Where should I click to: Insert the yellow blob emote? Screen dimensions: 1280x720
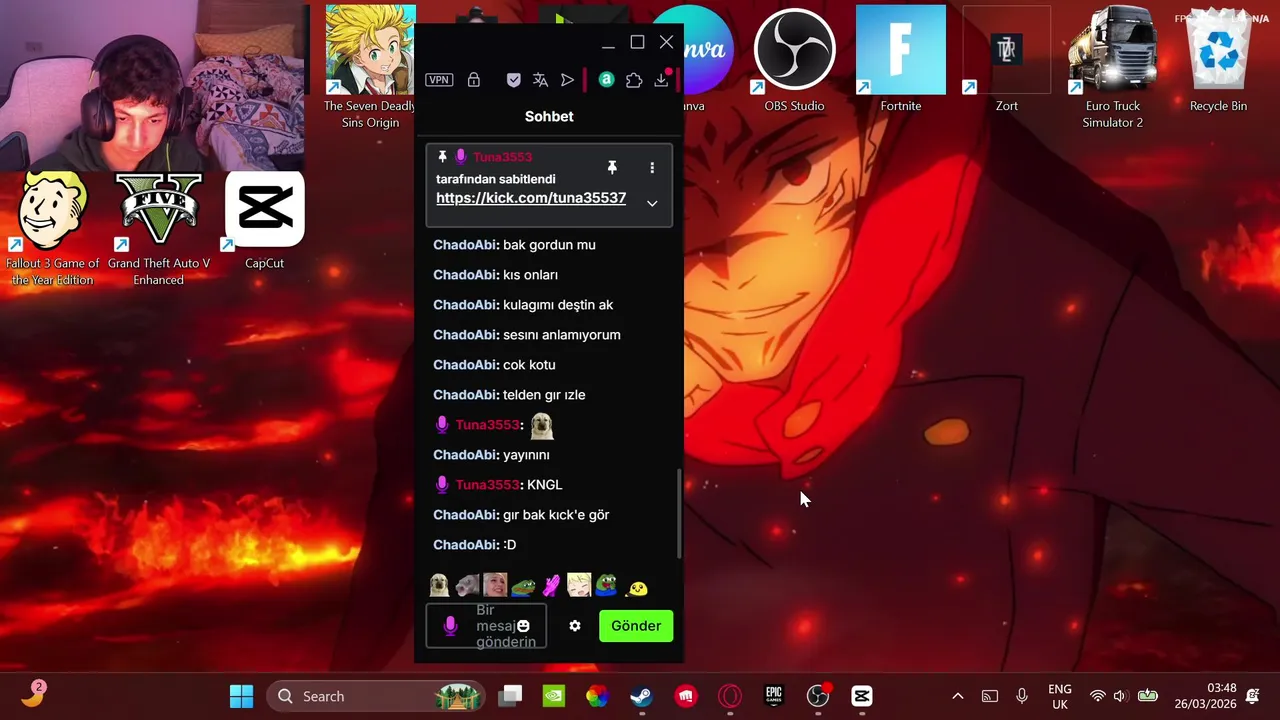(x=637, y=588)
